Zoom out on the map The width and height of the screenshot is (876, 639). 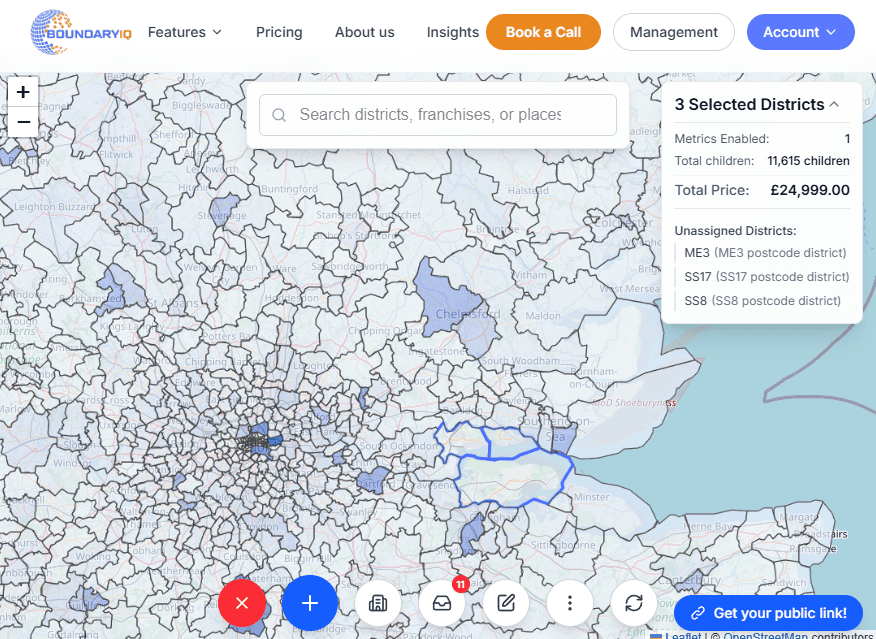(x=22, y=122)
